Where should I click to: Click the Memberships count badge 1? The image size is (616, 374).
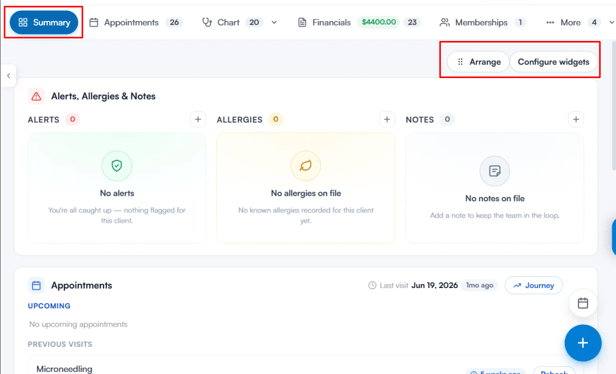[520, 22]
